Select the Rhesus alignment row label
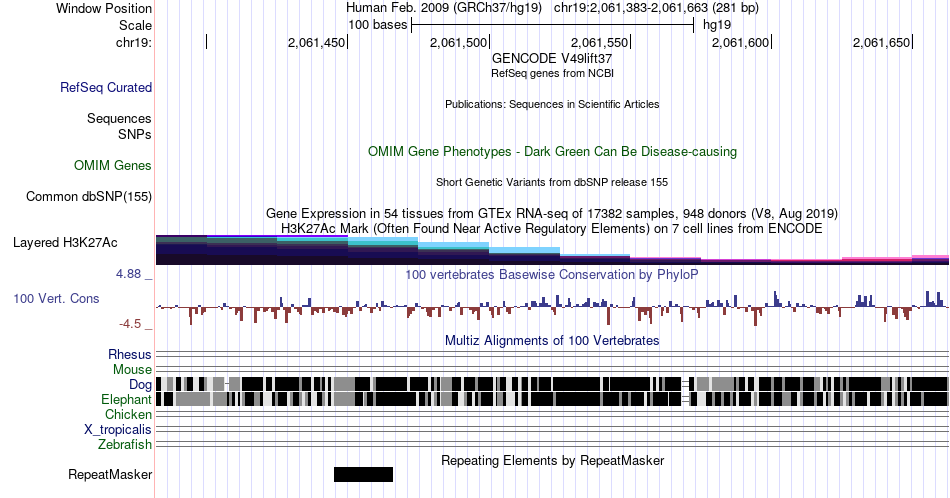 click(x=130, y=354)
